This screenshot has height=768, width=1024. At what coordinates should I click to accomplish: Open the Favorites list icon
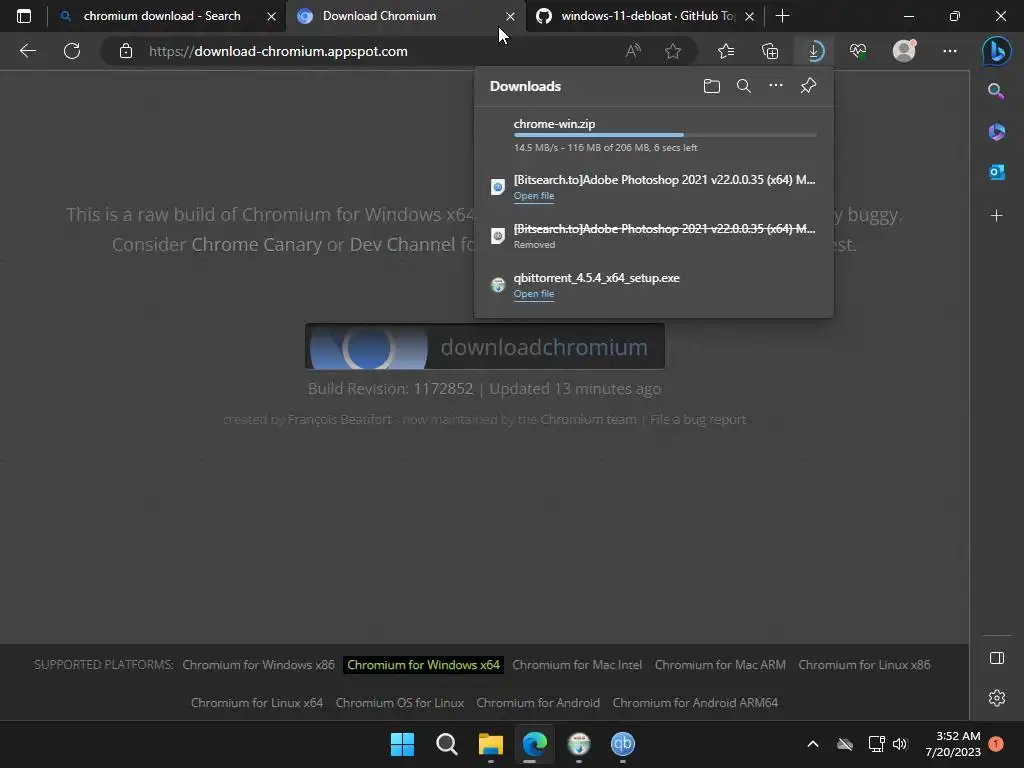point(726,51)
